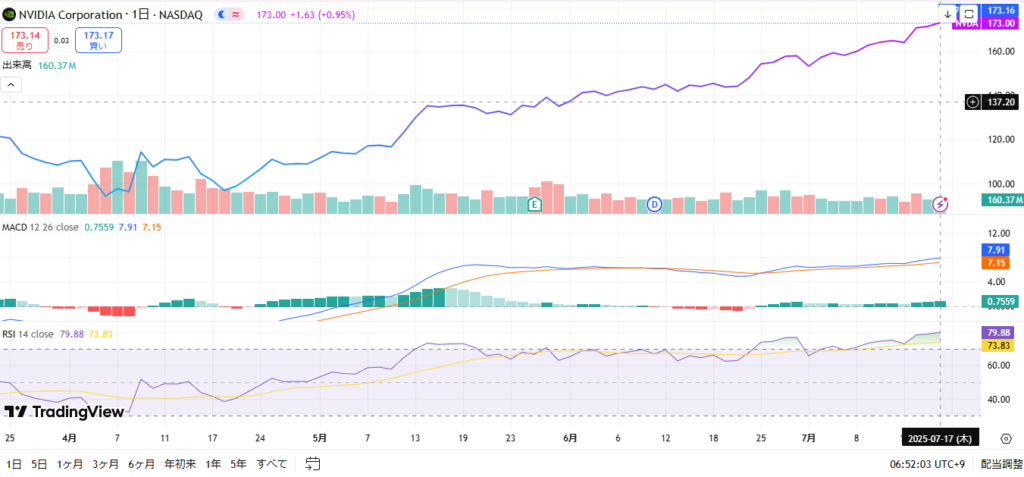Click the 7.91 MACD axis label
This screenshot has width=1024, height=477.
996,250
